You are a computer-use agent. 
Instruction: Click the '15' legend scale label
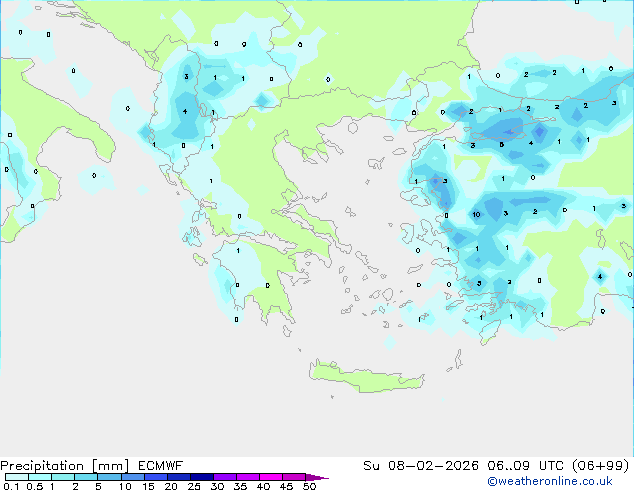(x=148, y=486)
